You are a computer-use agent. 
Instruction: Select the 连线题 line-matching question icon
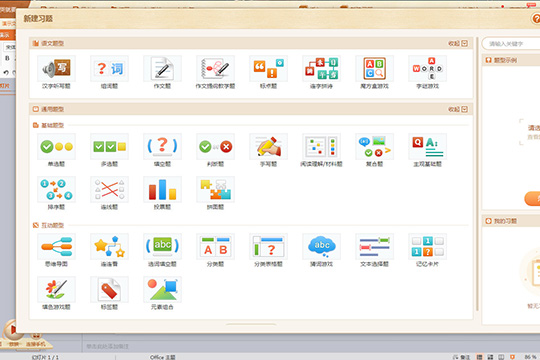[x=109, y=190]
